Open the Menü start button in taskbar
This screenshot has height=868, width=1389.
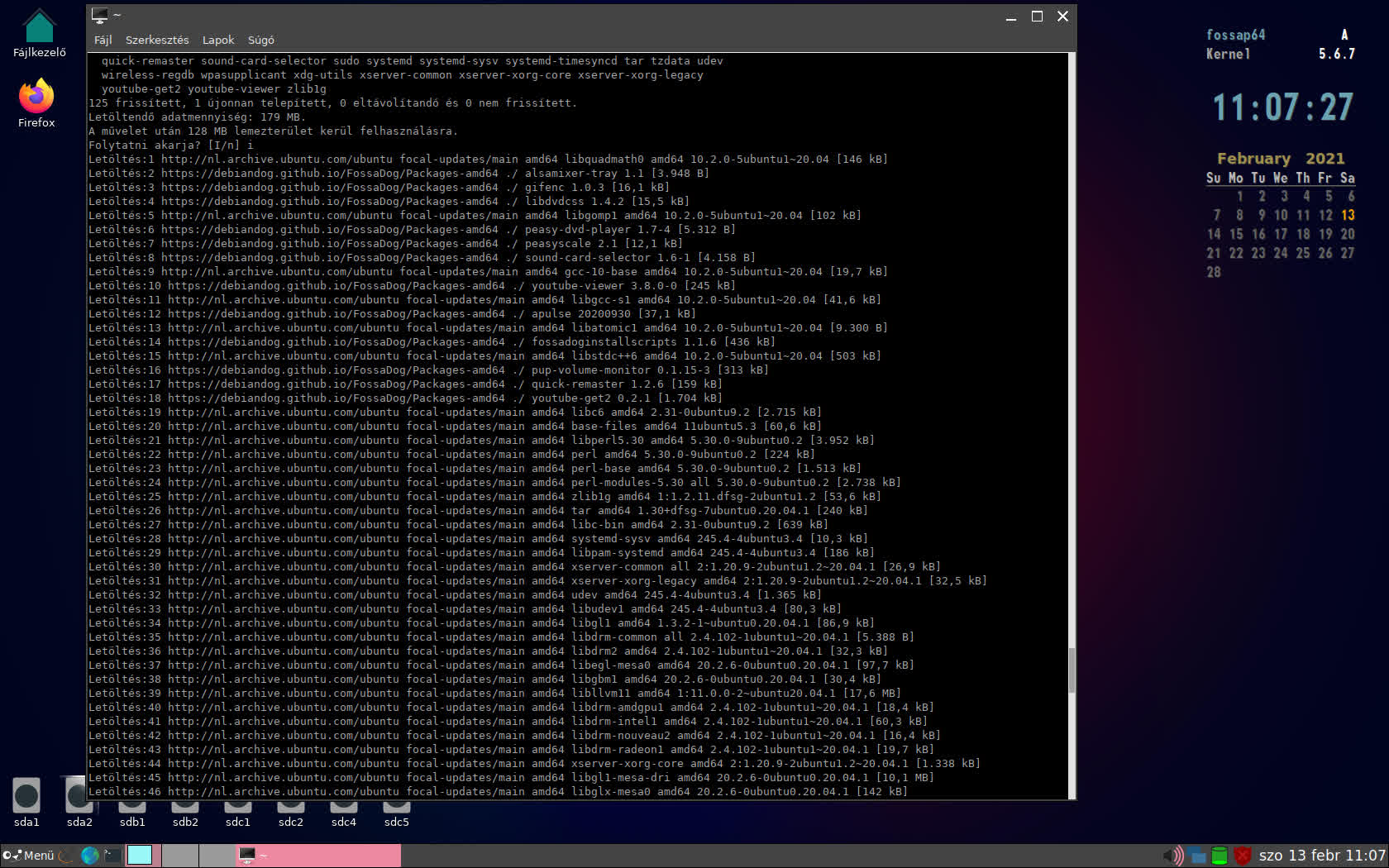pyautogui.click(x=29, y=856)
